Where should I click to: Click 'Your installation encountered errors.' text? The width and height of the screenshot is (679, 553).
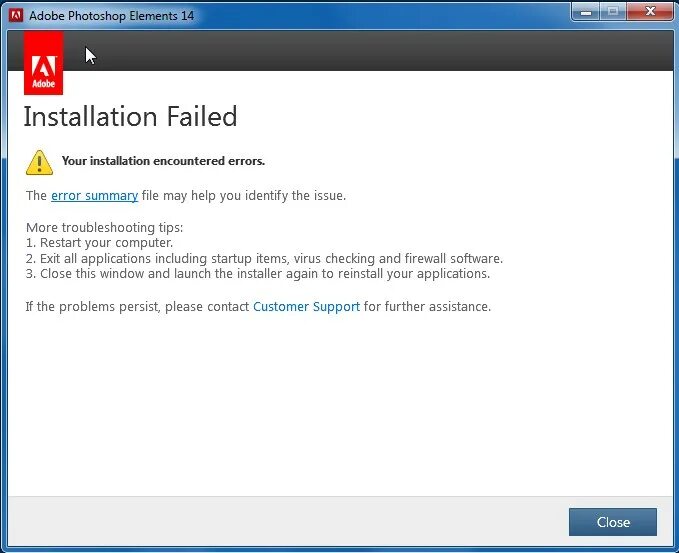tap(163, 161)
